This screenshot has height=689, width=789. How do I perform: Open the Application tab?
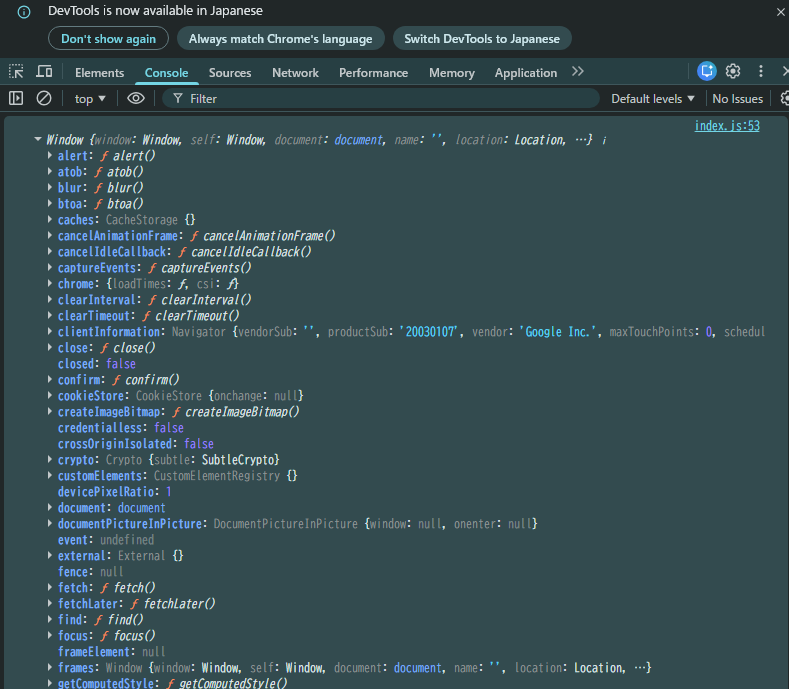[x=526, y=73]
